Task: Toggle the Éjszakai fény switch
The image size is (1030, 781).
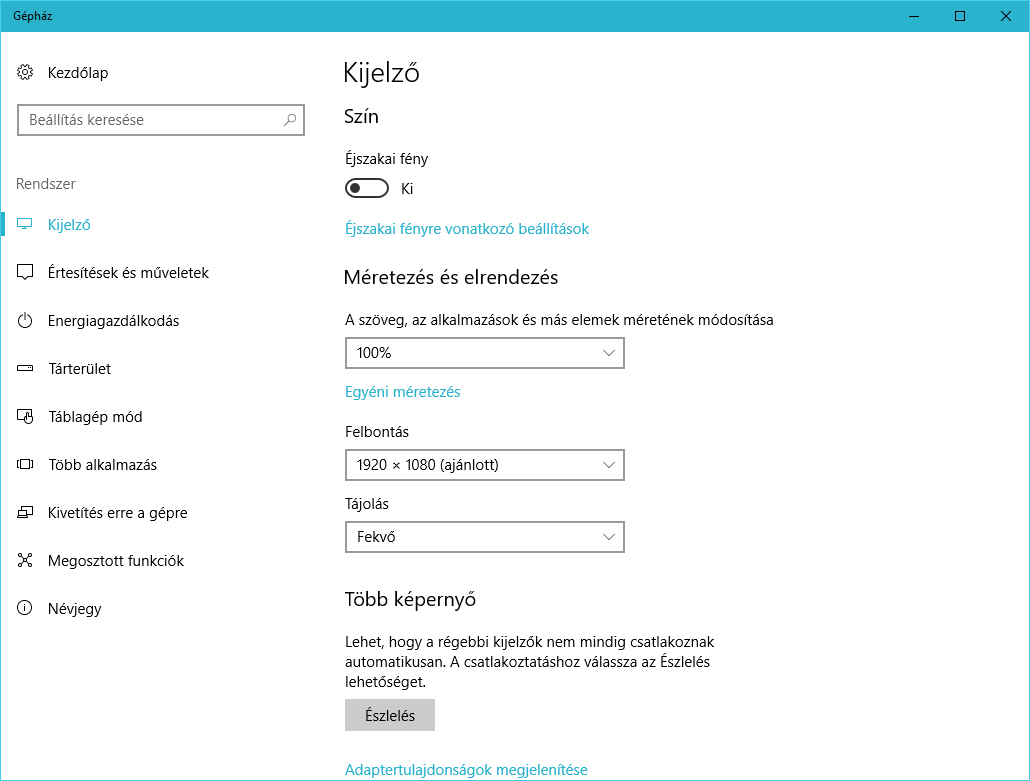Action: (x=367, y=189)
